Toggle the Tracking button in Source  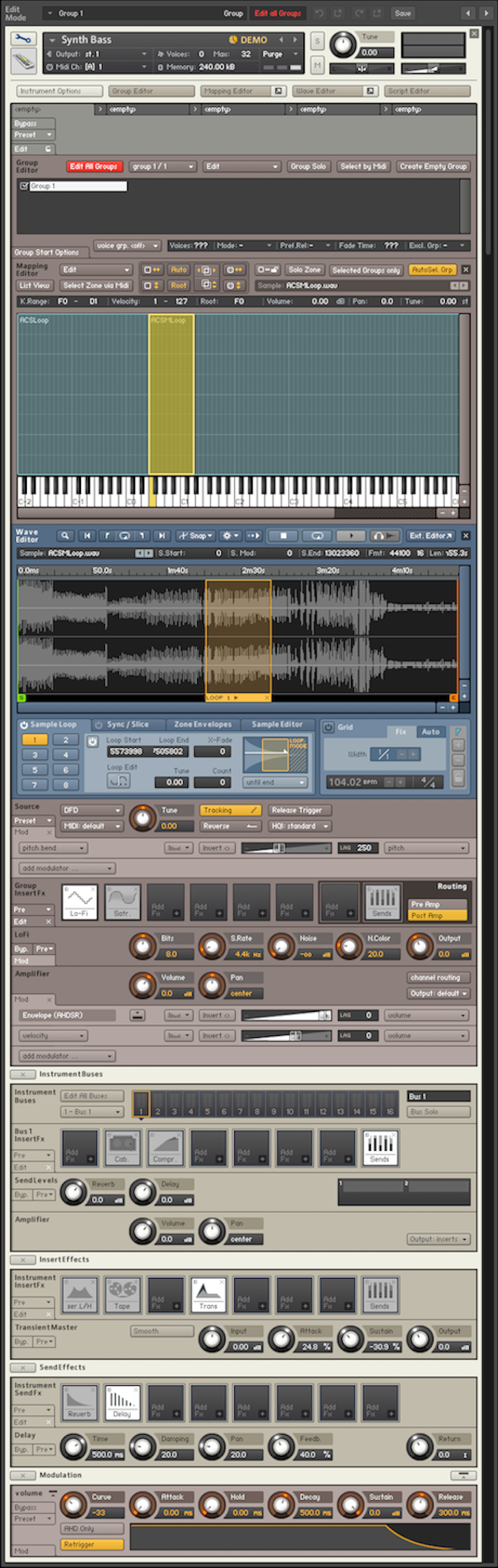click(x=230, y=810)
